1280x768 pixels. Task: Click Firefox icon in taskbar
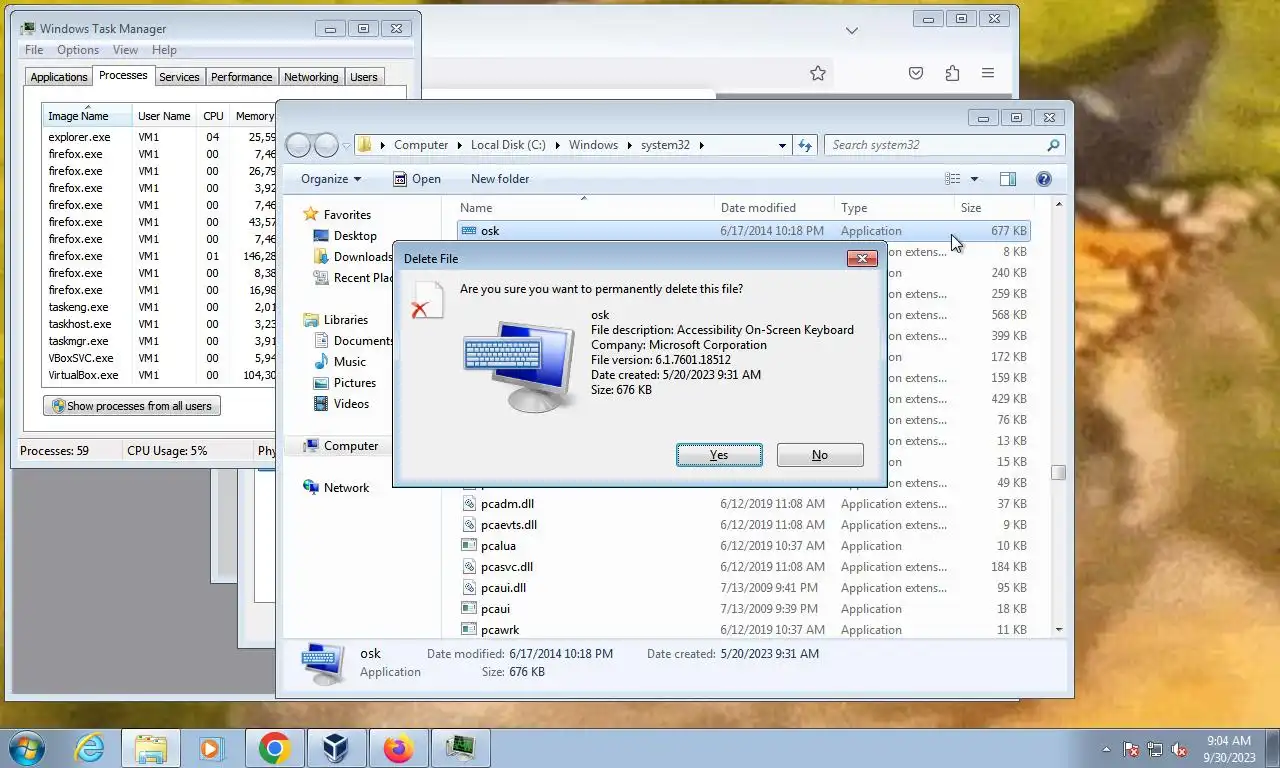pos(398,748)
